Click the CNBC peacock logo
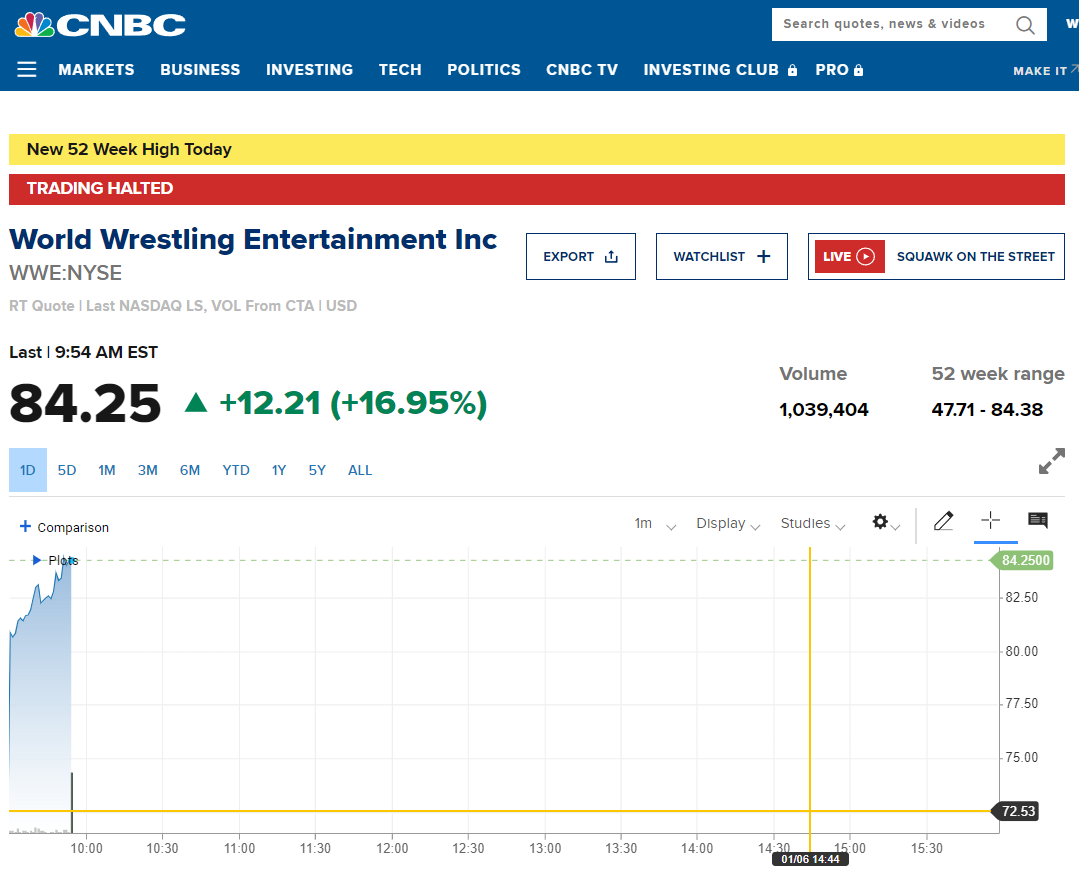This screenshot has height=891, width=1079. (x=100, y=25)
